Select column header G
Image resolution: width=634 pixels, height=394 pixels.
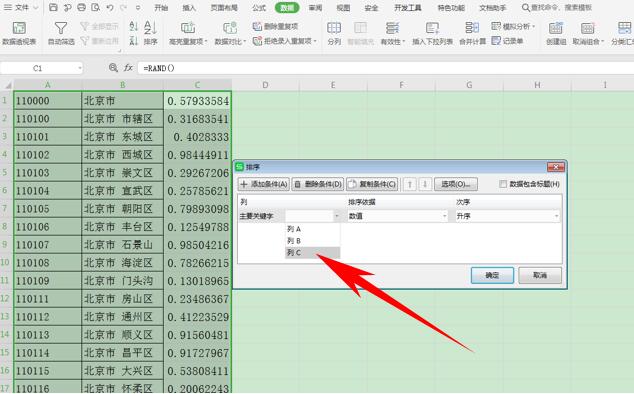pos(469,85)
